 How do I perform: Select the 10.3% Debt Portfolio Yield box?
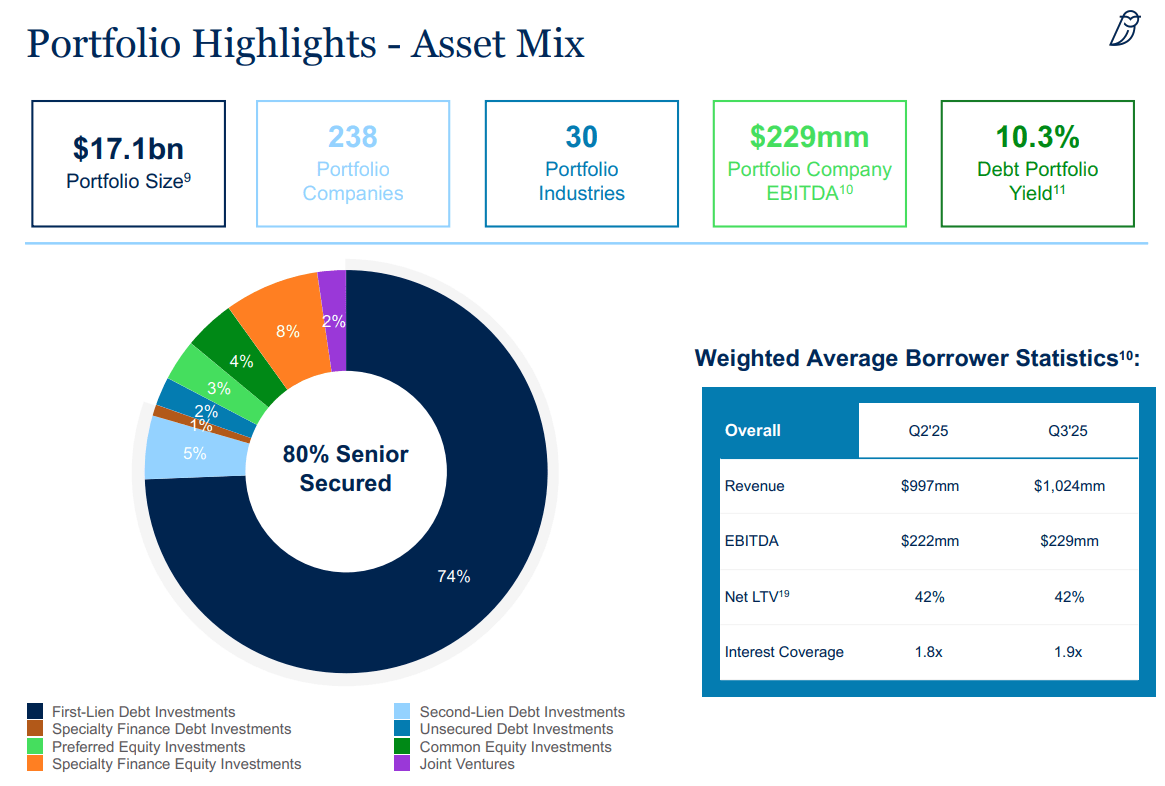point(1037,163)
